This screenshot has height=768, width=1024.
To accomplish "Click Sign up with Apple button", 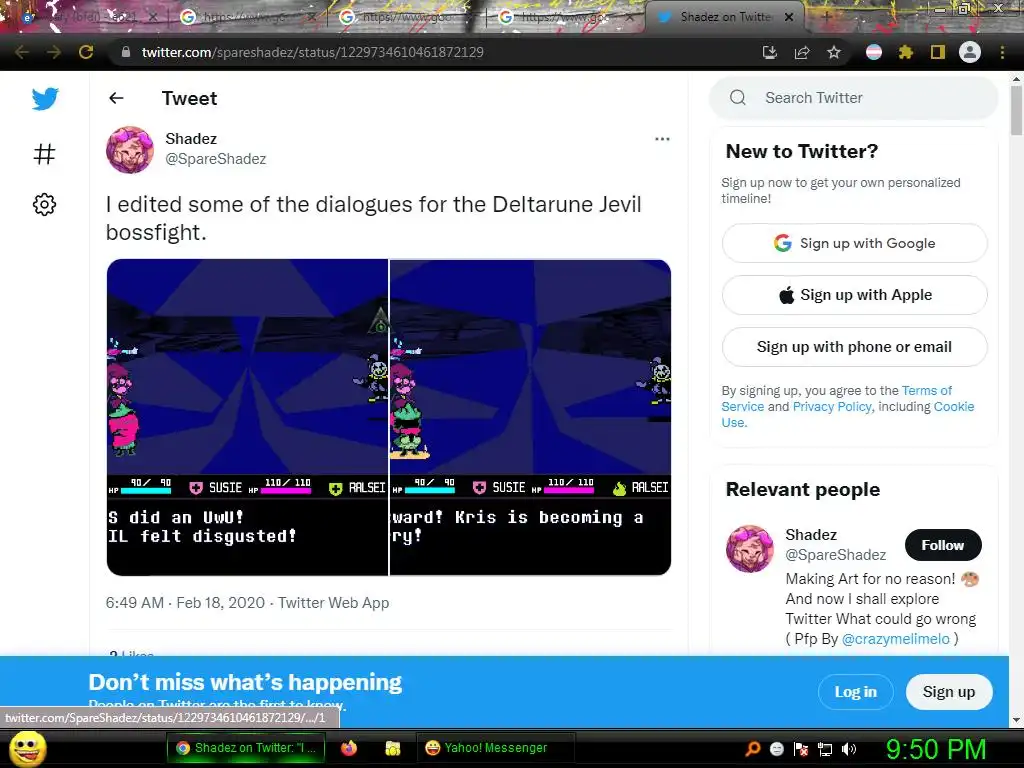I will [854, 295].
